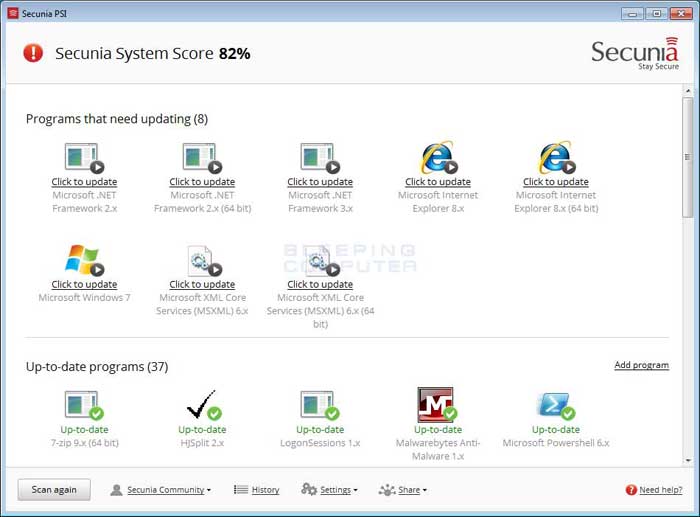Open the Share dropdown menu
This screenshot has height=517, width=700.
pyautogui.click(x=403, y=490)
